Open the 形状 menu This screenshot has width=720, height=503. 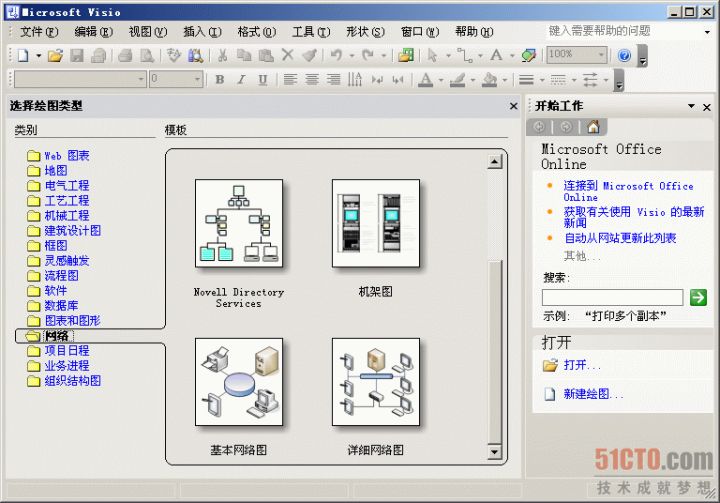[x=366, y=32]
